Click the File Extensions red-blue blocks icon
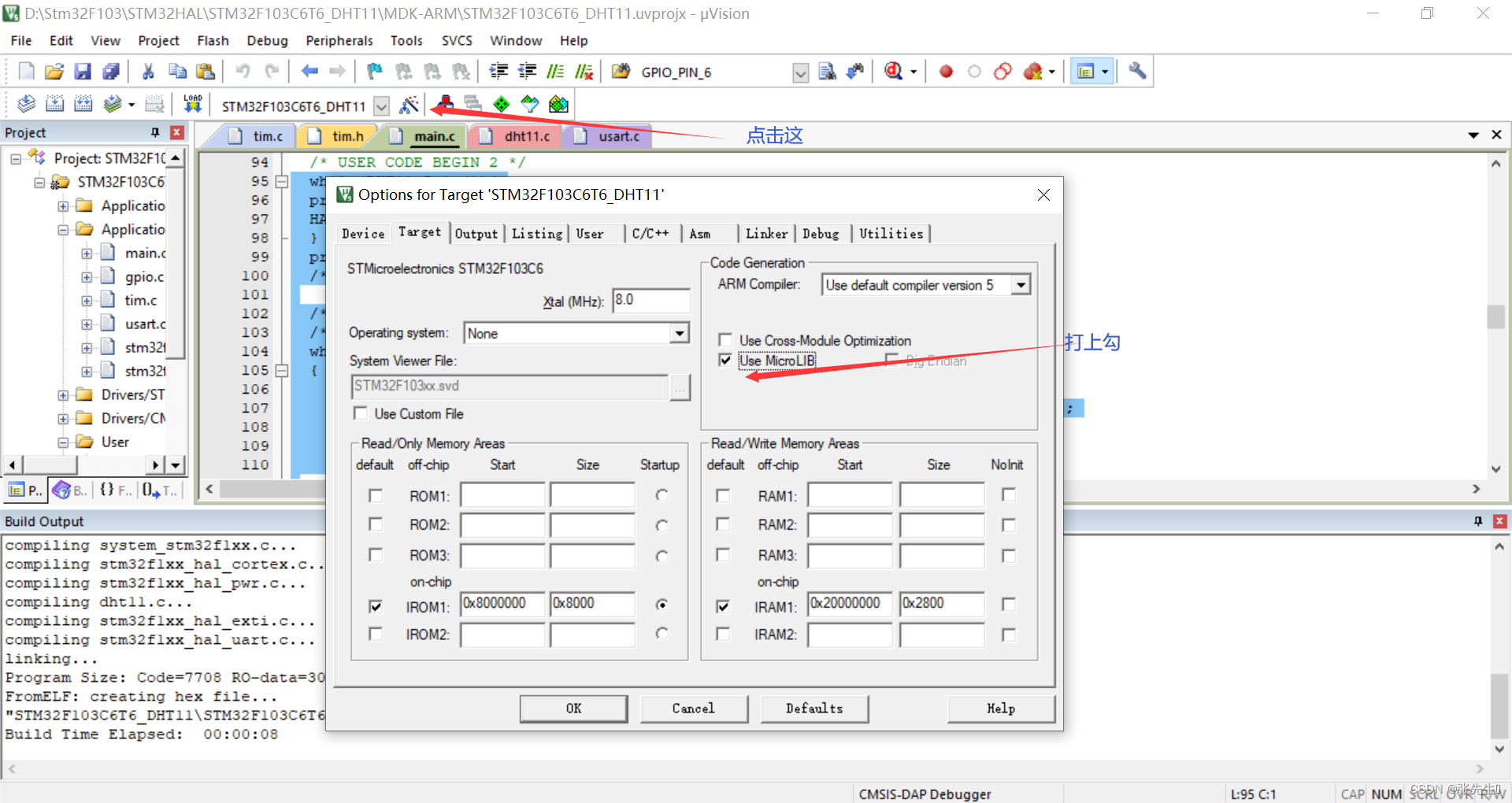The height and width of the screenshot is (803, 1512). pos(444,104)
